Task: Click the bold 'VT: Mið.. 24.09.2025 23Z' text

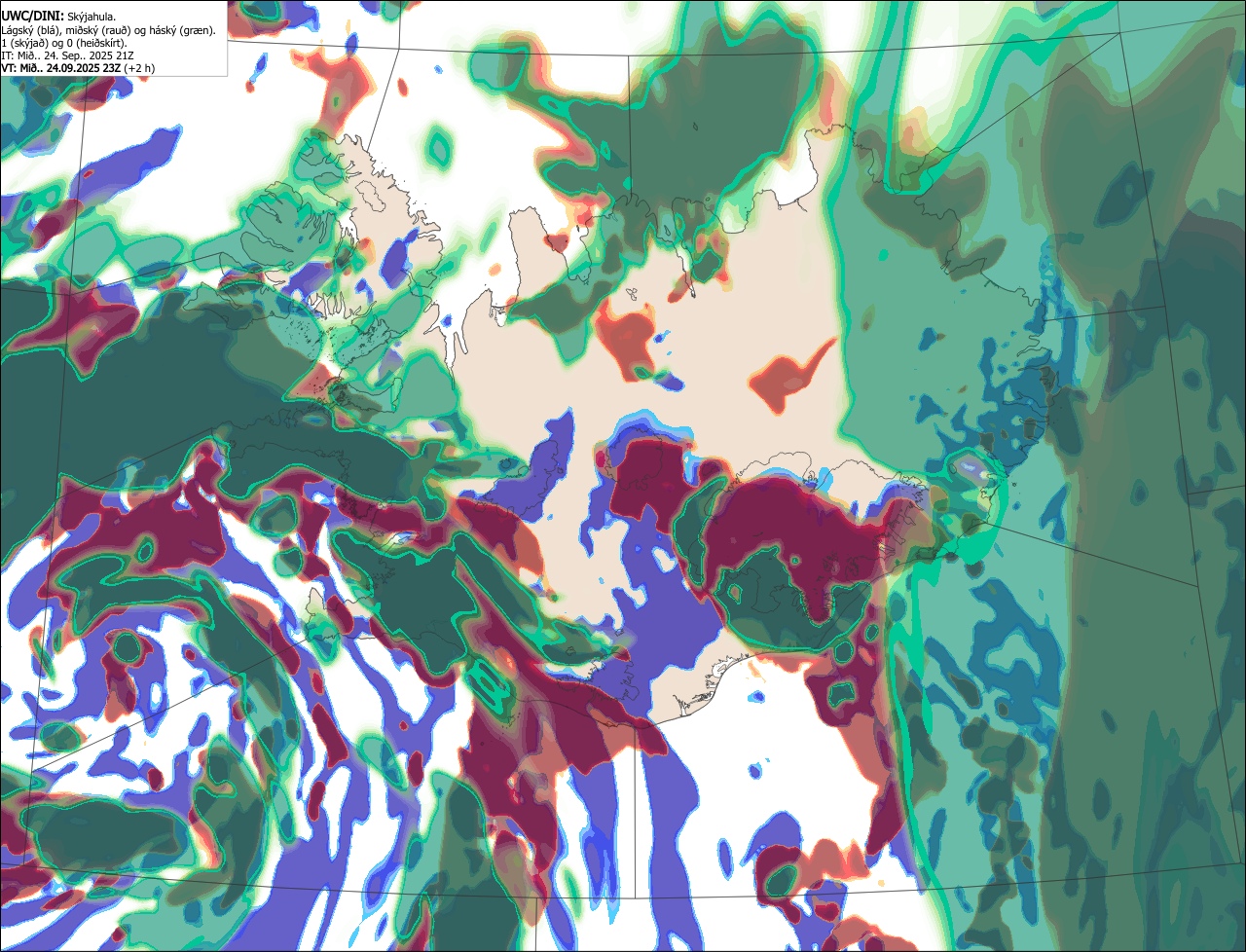Action: click(x=61, y=68)
